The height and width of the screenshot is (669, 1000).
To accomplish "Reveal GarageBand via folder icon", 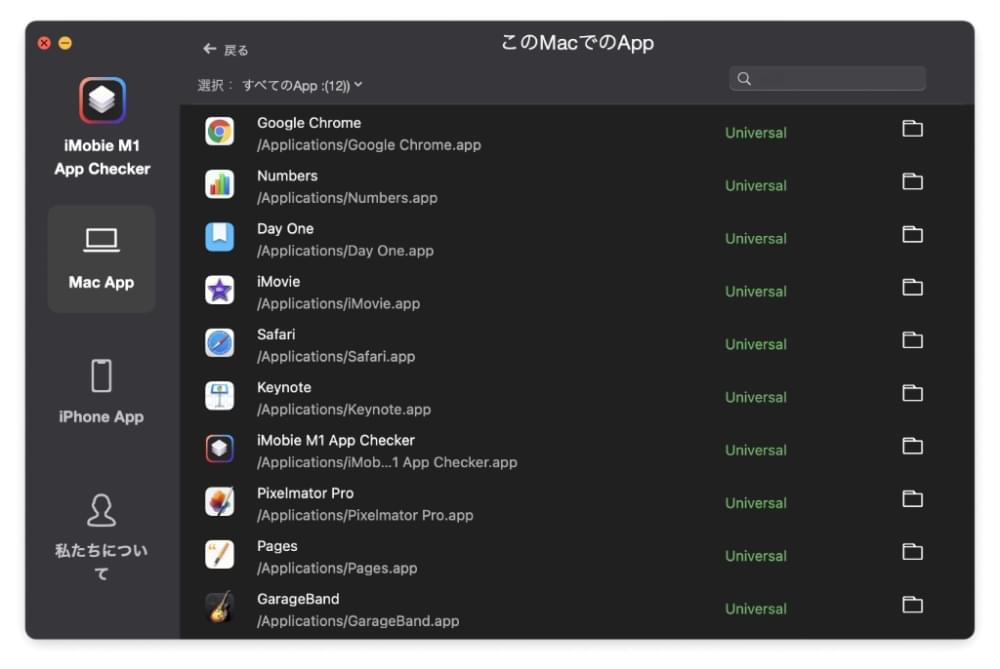I will 912,605.
